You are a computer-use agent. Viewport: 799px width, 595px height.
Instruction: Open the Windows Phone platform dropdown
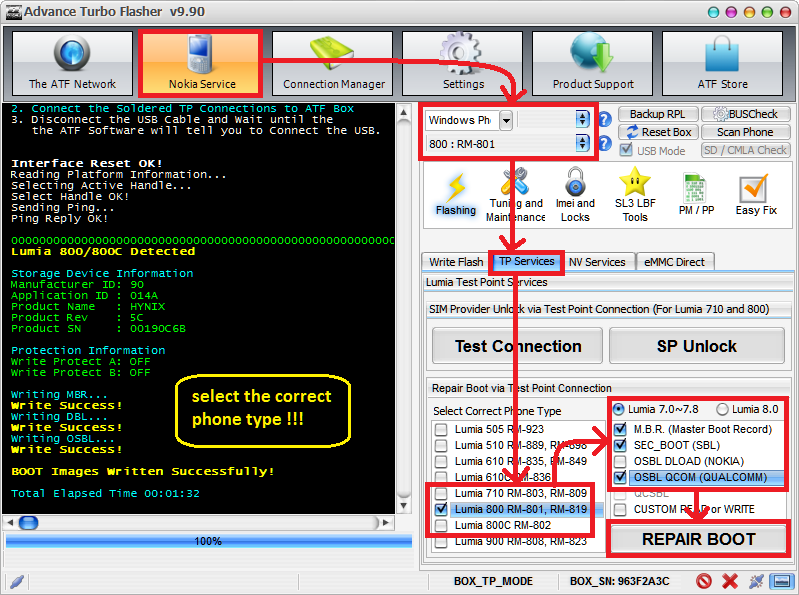[x=506, y=120]
